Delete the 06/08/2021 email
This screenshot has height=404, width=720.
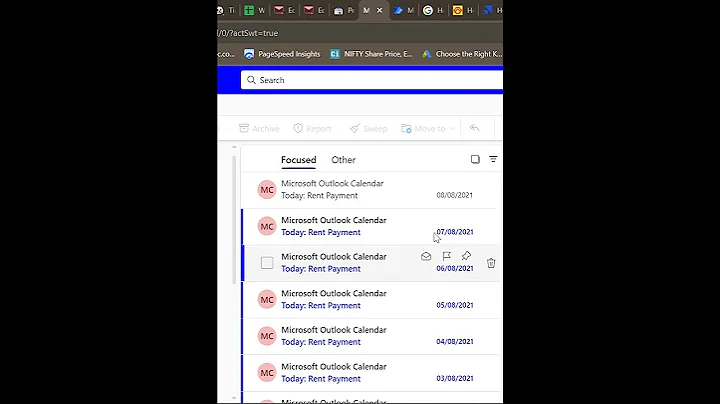pos(491,263)
